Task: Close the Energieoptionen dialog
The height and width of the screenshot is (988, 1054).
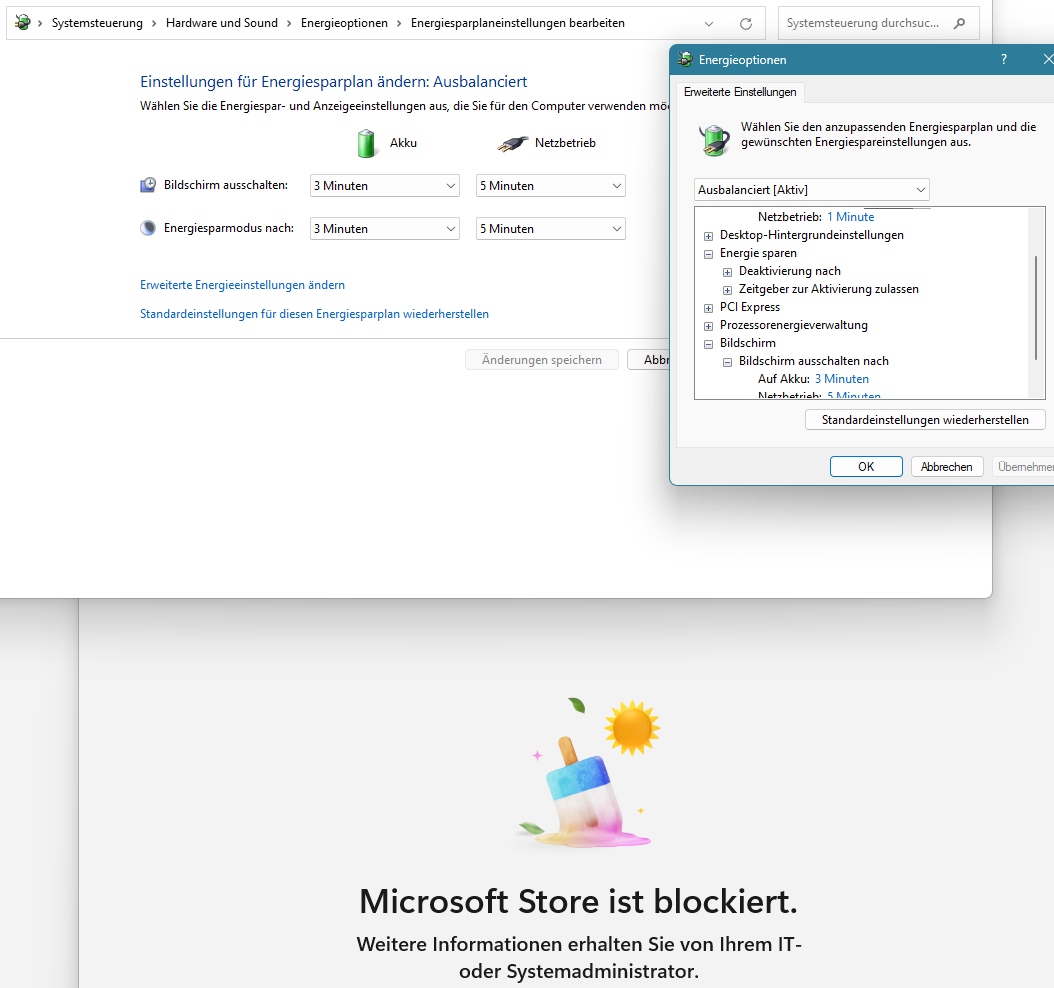Action: [x=1047, y=59]
